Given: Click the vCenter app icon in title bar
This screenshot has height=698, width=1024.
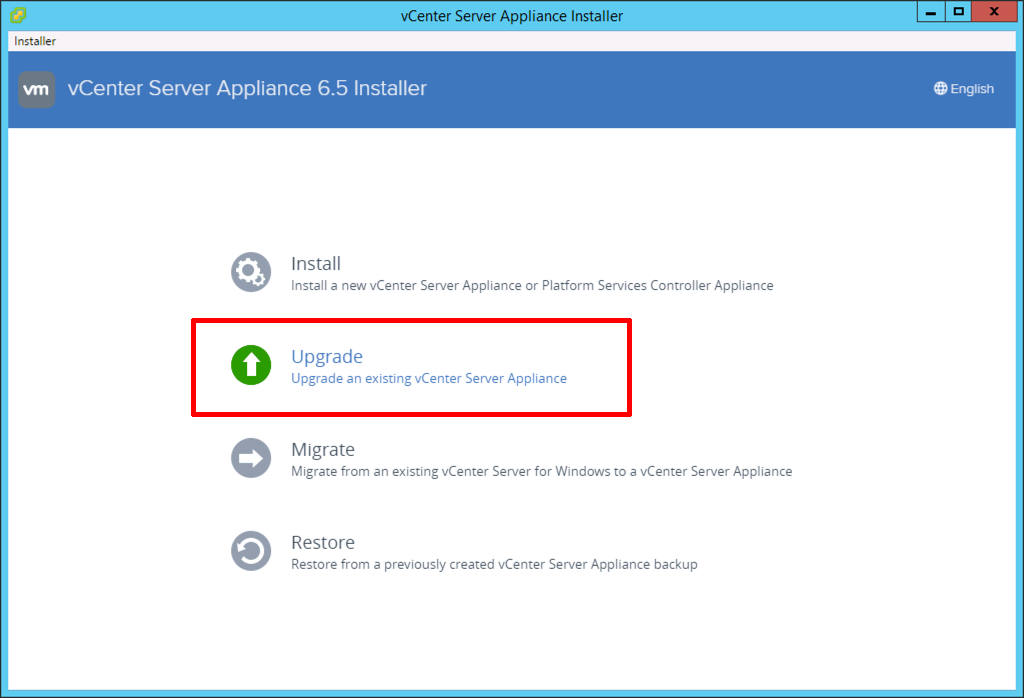Looking at the screenshot, I should click(x=18, y=15).
